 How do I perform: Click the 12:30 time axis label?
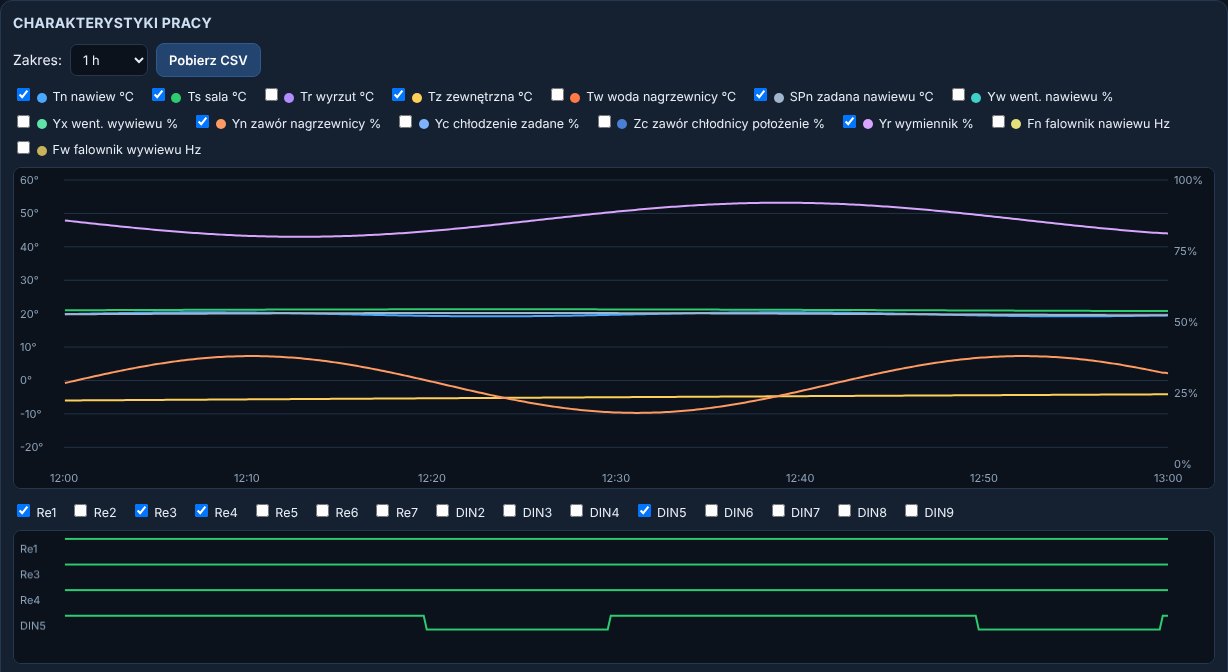[616, 478]
